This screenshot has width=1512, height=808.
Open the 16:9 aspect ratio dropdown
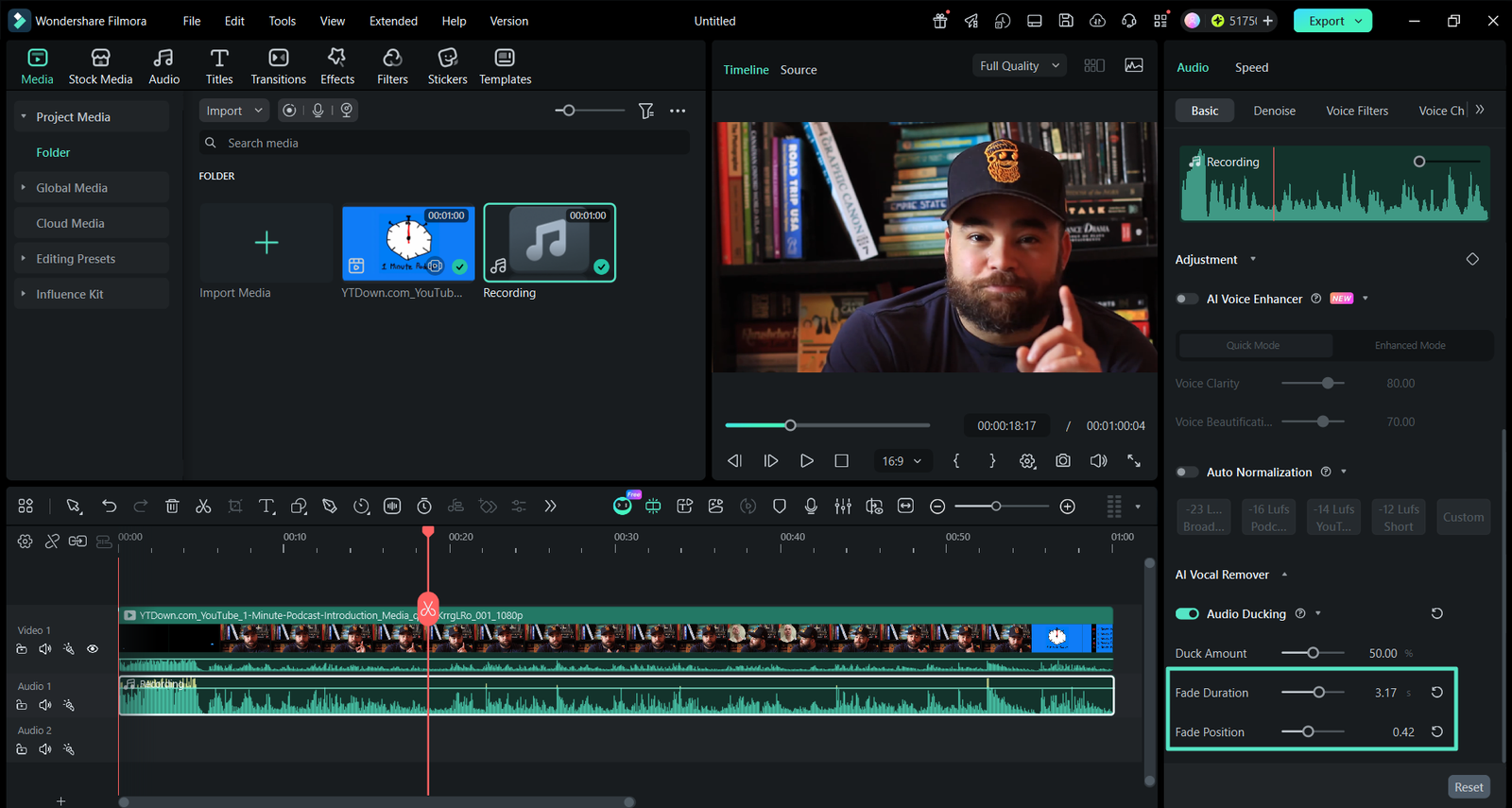[902, 461]
